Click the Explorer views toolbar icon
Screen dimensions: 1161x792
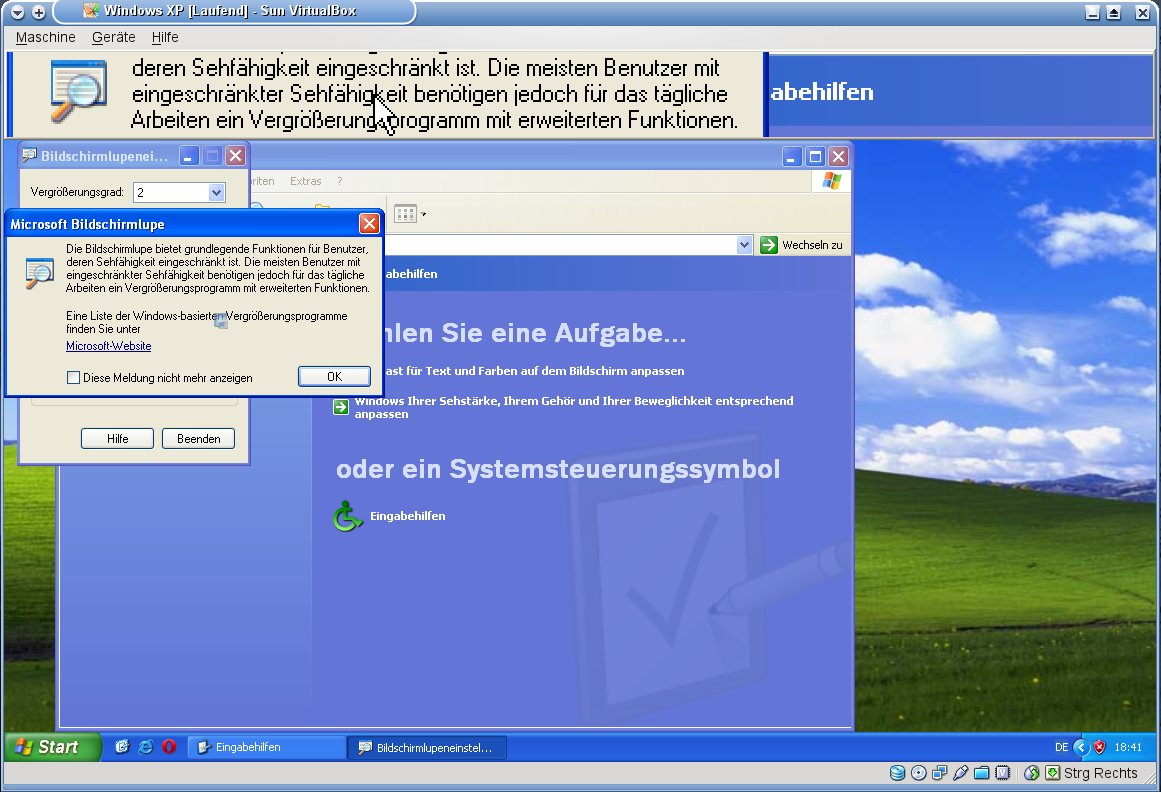(x=405, y=214)
